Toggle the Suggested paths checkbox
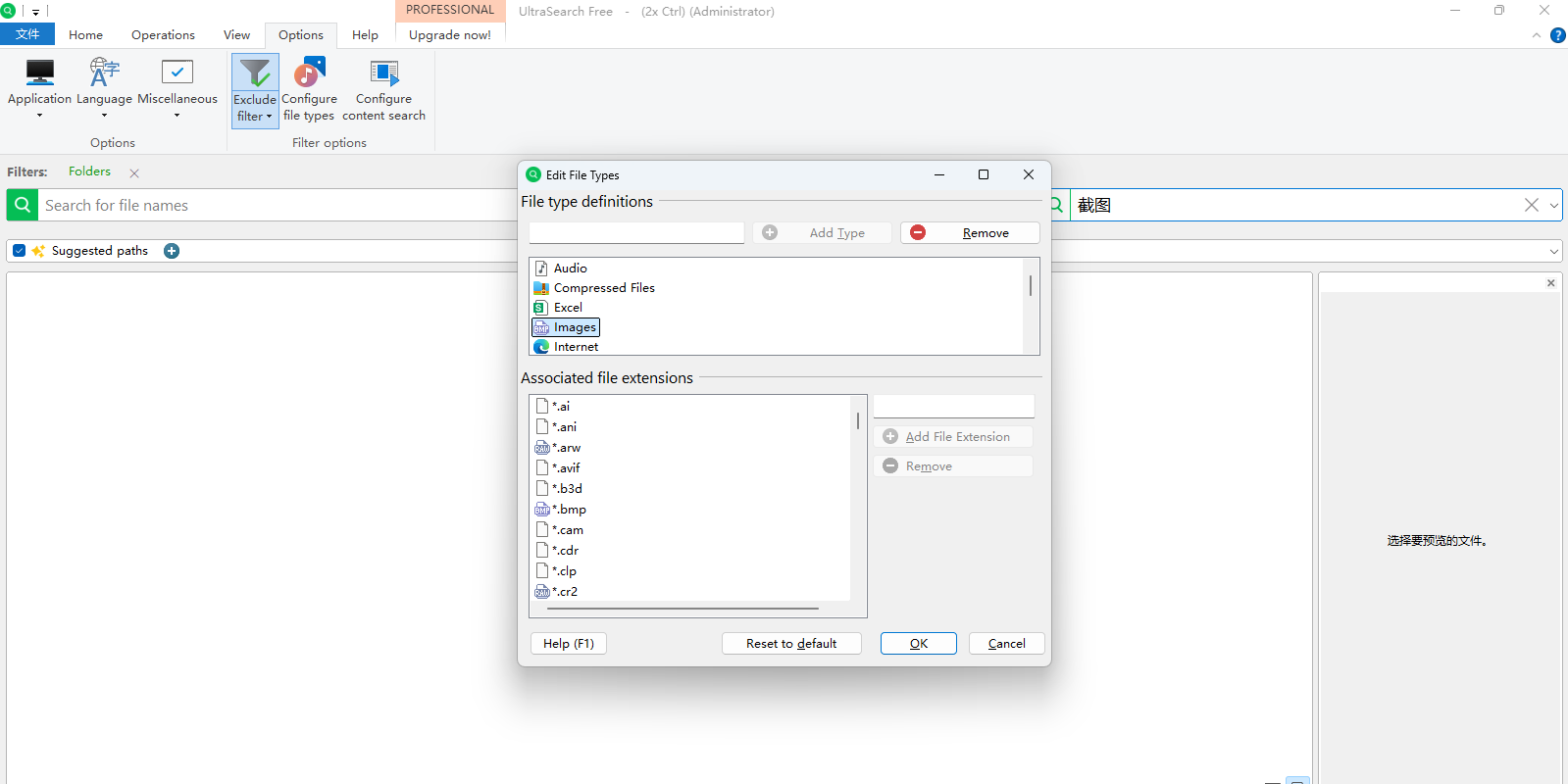This screenshot has width=1568, height=784. coord(20,251)
